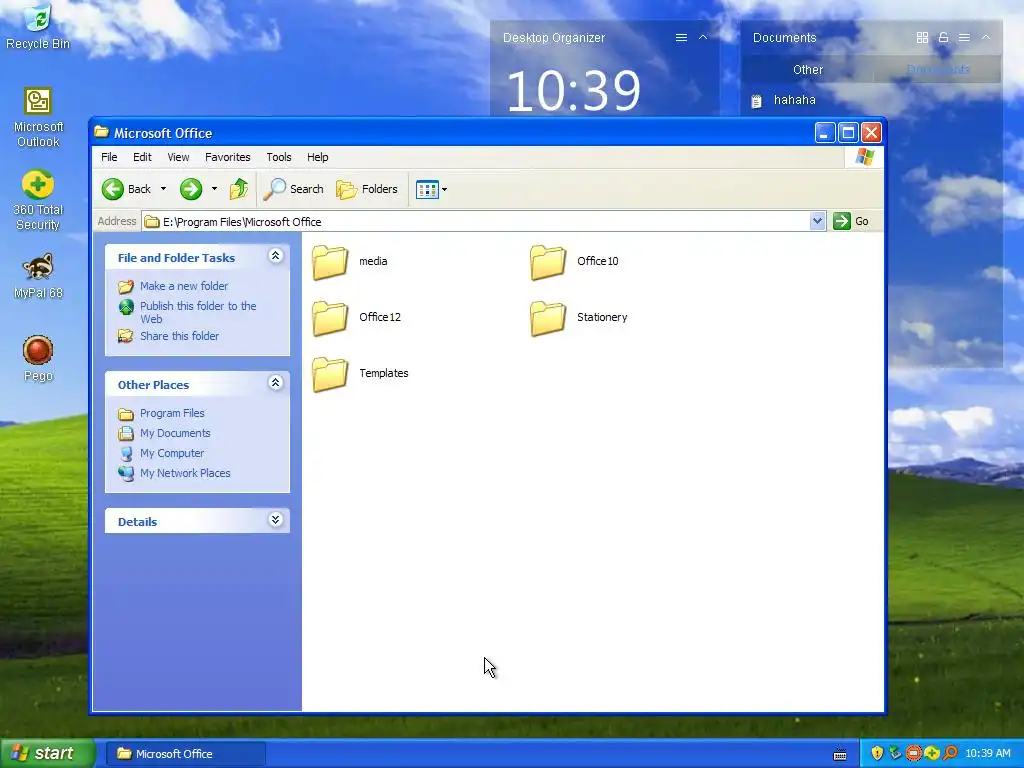
Task: Open My Computer from Other Places
Action: (x=172, y=453)
